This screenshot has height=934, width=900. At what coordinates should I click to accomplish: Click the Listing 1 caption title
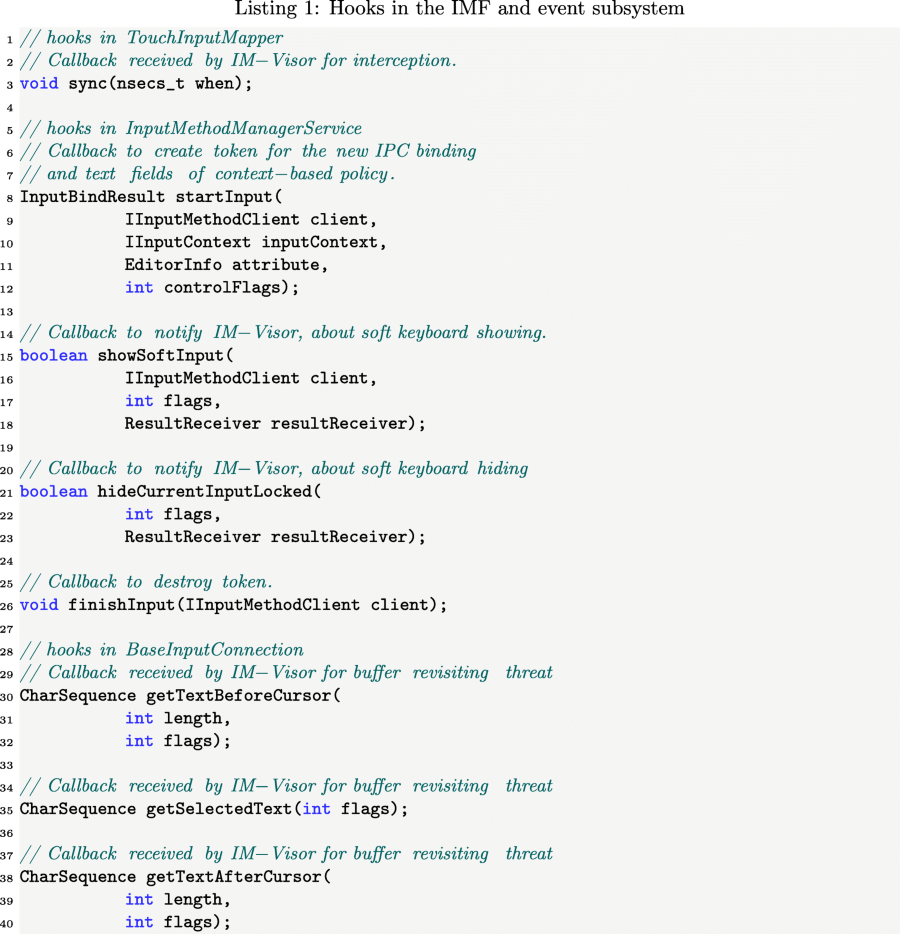(x=459, y=10)
